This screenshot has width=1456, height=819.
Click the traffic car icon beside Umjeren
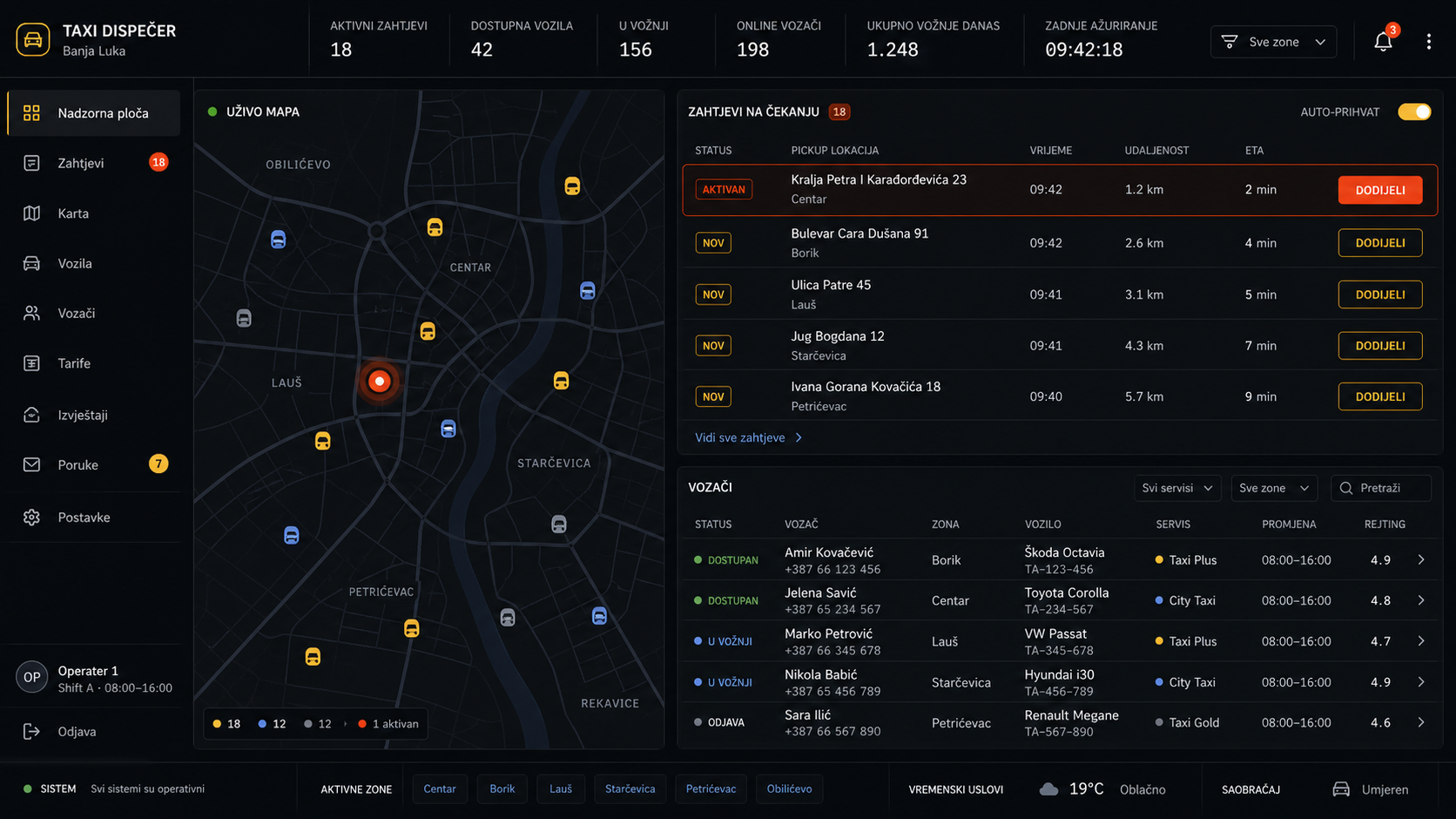(x=1341, y=789)
